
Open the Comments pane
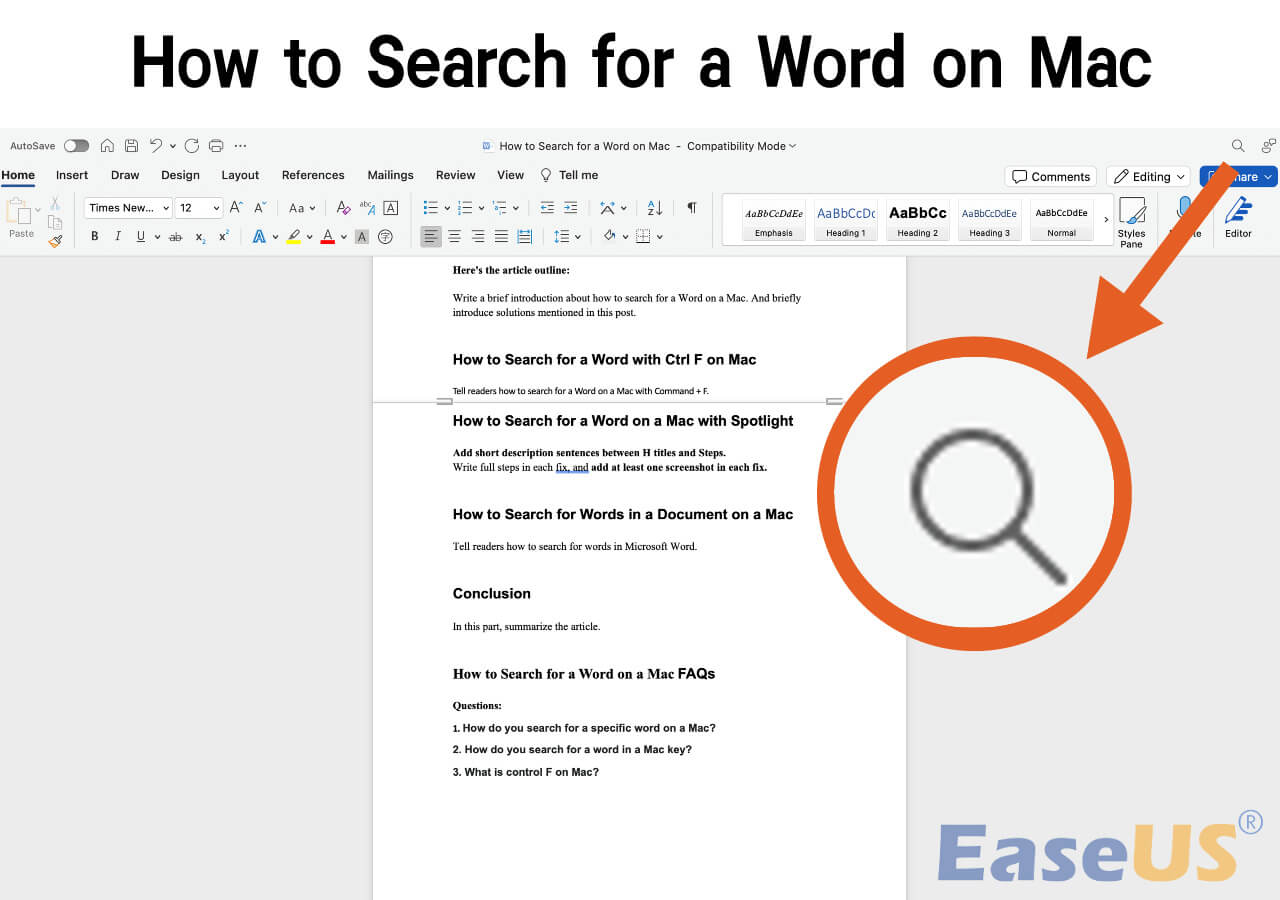coord(1051,176)
